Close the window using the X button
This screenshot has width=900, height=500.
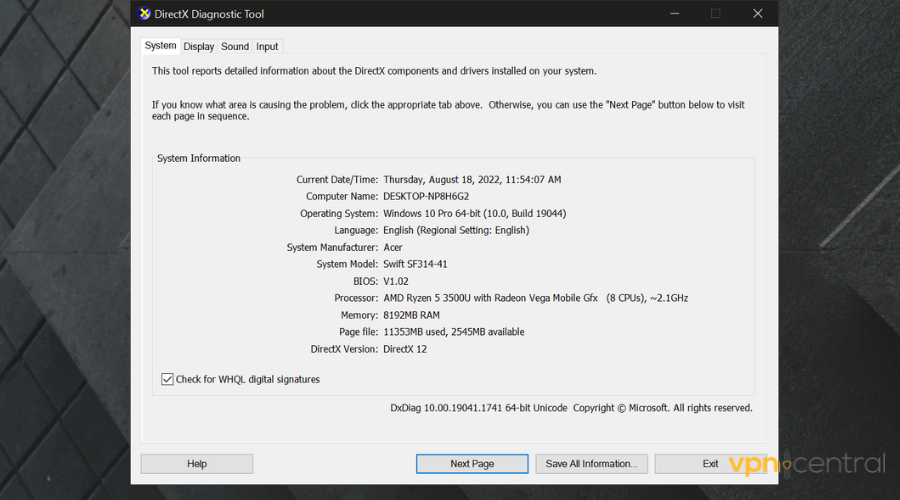pyautogui.click(x=758, y=14)
